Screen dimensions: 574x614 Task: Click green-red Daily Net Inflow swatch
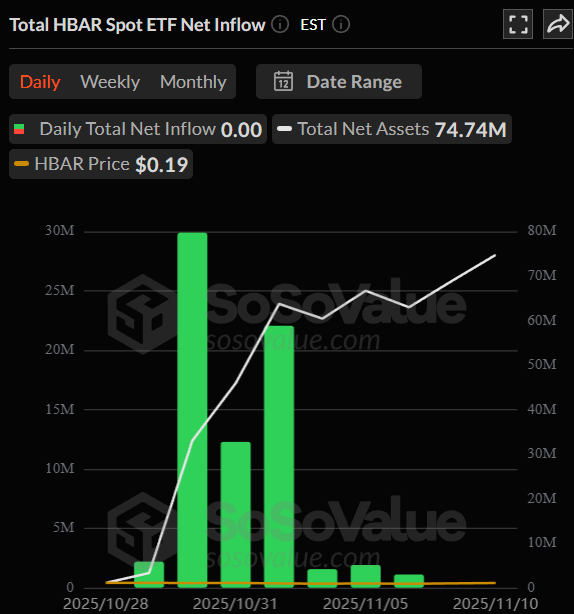pyautogui.click(x=19, y=129)
